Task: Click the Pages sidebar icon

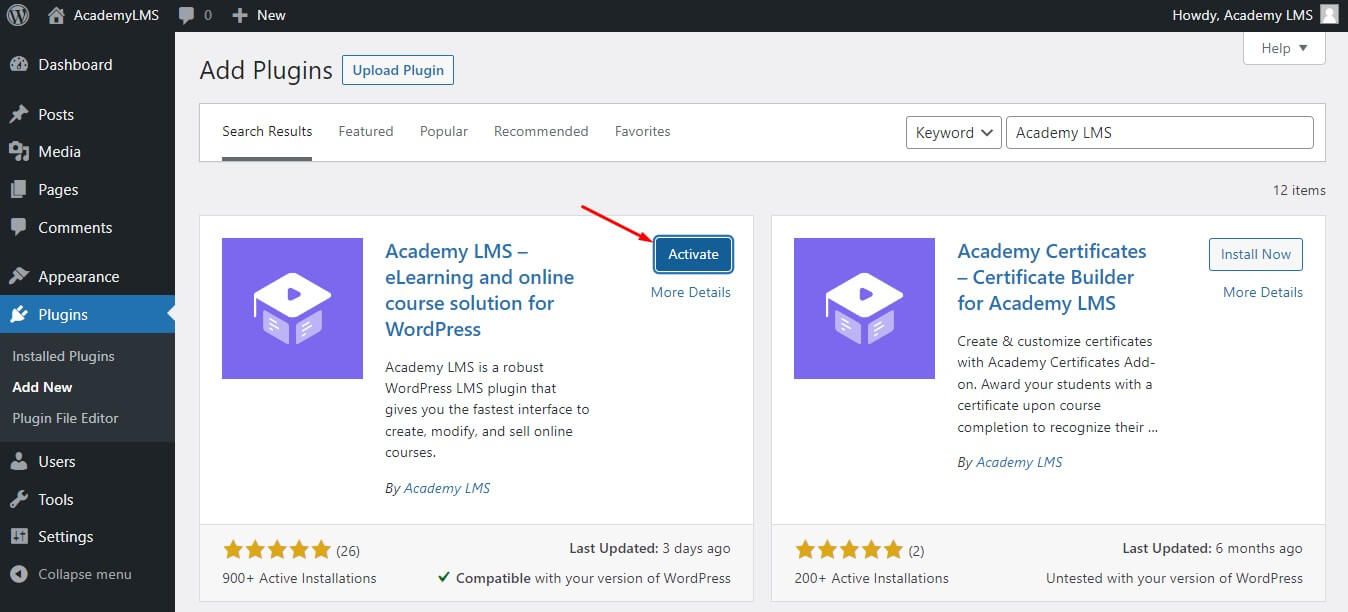Action: click(x=22, y=189)
